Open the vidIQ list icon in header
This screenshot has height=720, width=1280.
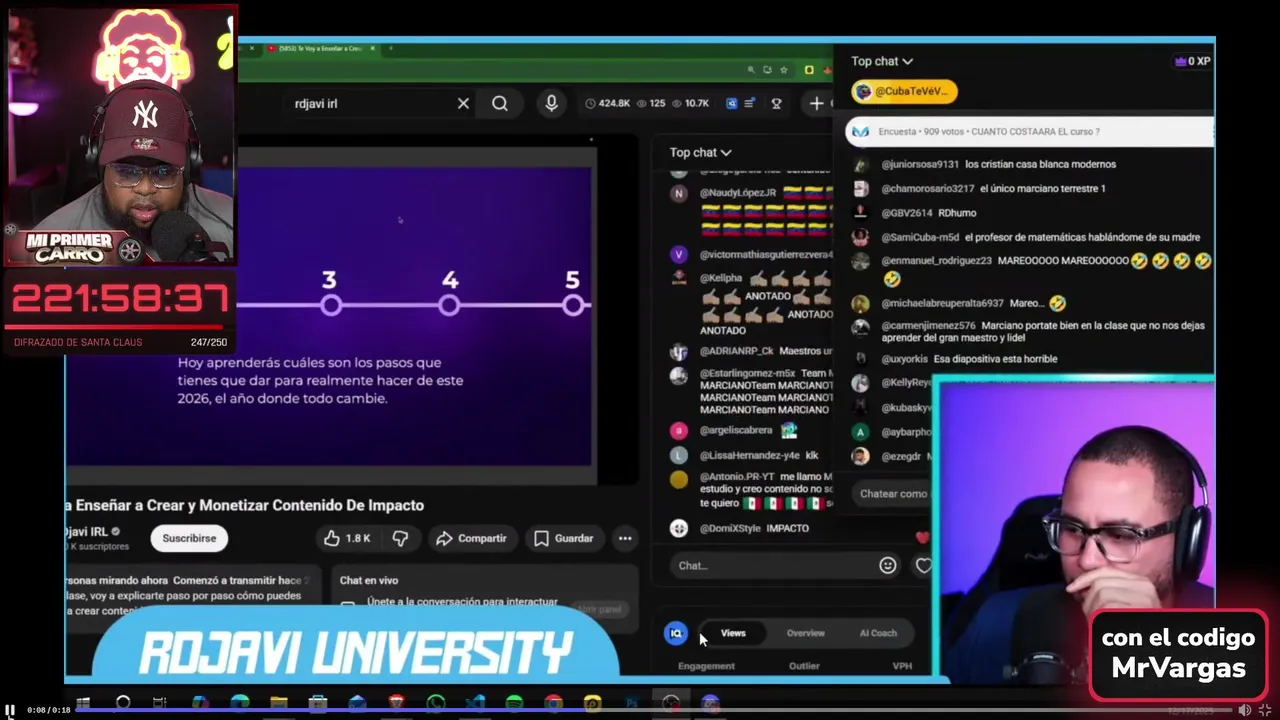(x=750, y=103)
